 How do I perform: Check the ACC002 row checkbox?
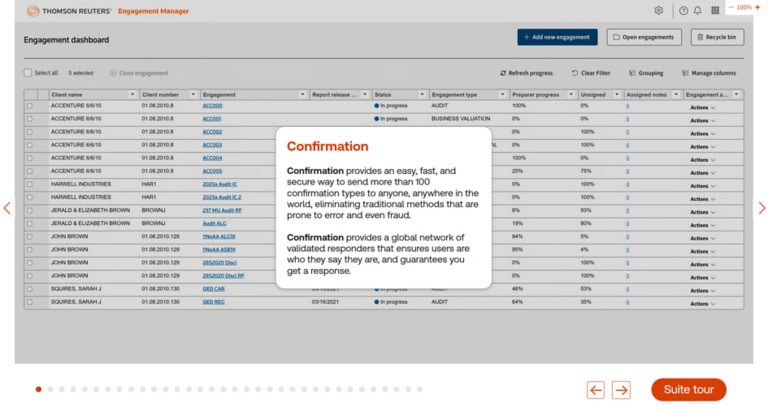click(x=30, y=132)
